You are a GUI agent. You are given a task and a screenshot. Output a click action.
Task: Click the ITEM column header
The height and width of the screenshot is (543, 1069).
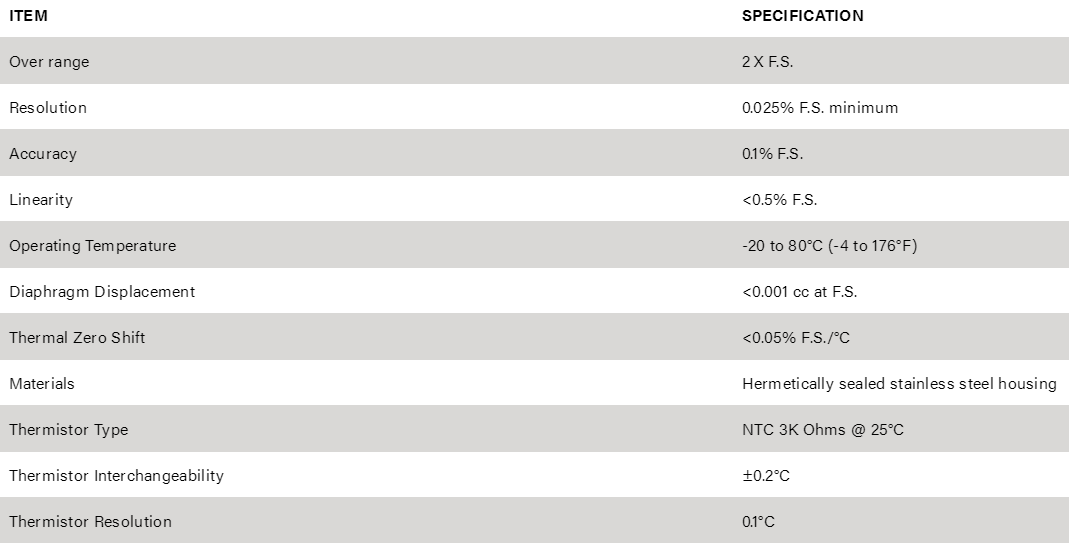28,16
